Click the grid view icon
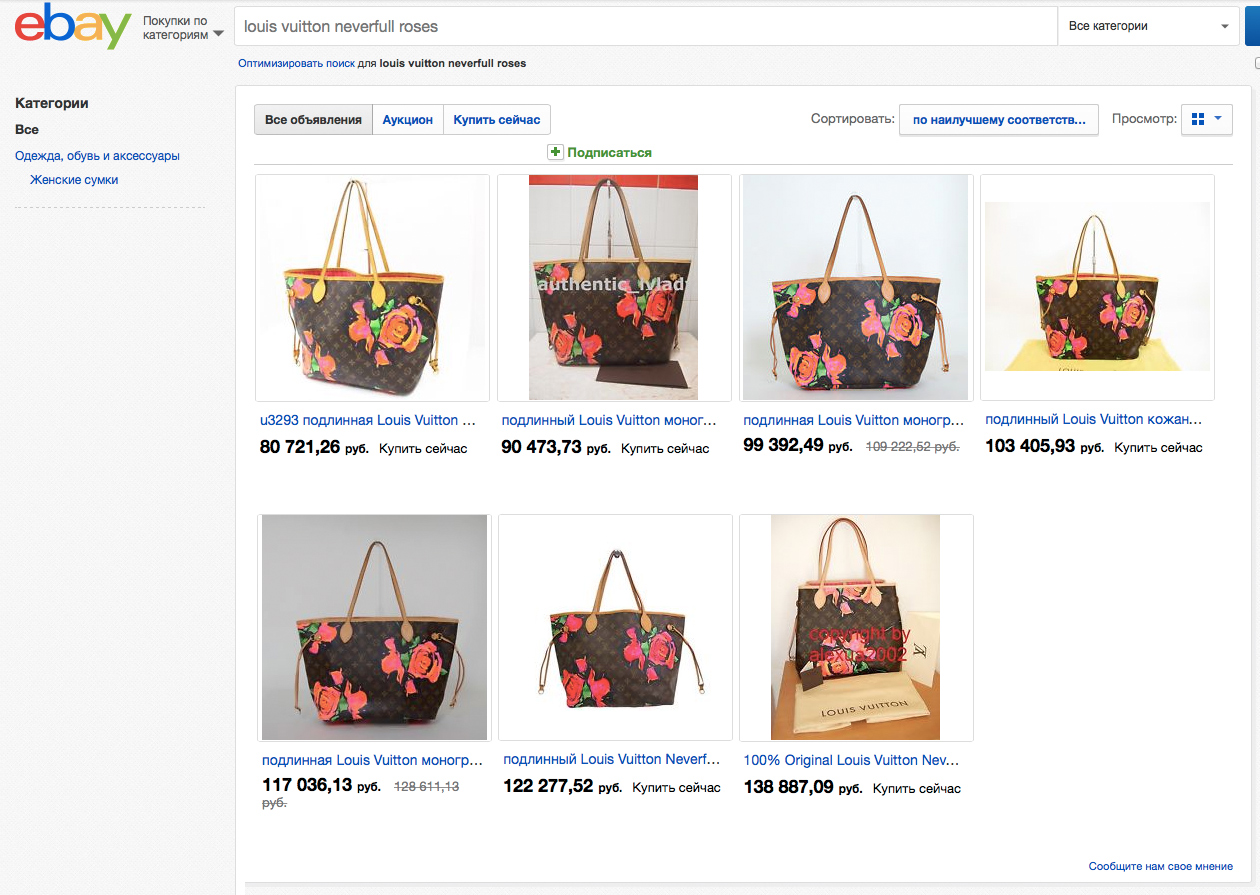1260x895 pixels. tap(1198, 120)
